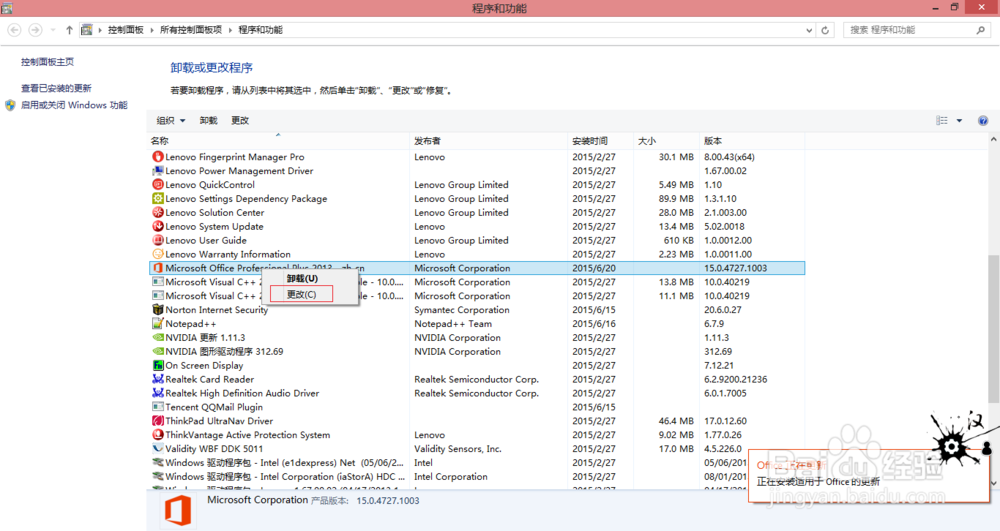This screenshot has height=531, width=1000.
Task: Select the Windows 驱动程序包 Intel Corporation (iaStorA) row
Action: [477, 477]
